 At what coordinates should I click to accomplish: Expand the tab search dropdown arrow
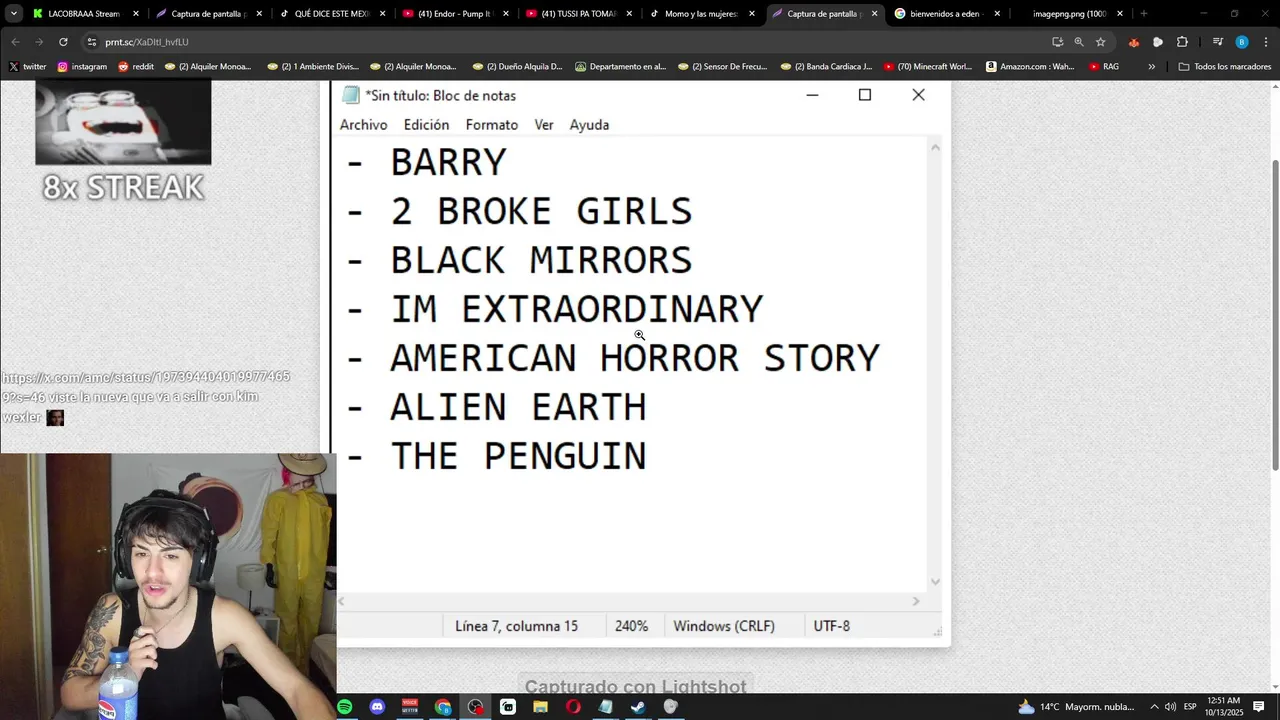point(14,14)
